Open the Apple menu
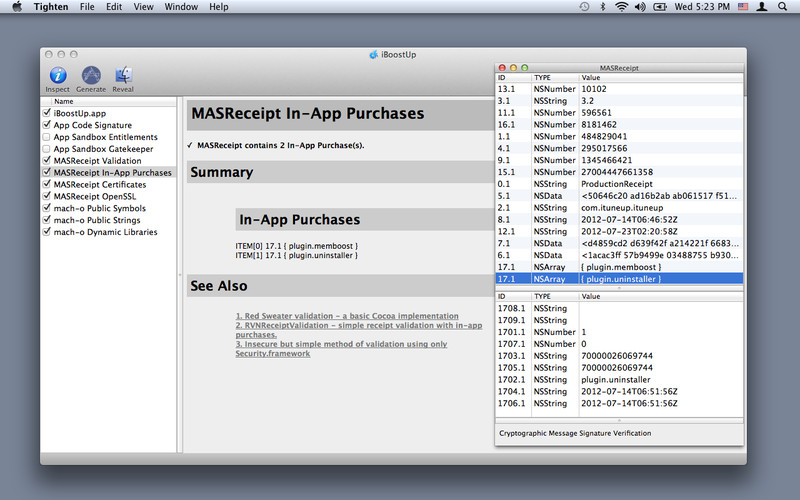This screenshot has height=500, width=800. [17, 7]
